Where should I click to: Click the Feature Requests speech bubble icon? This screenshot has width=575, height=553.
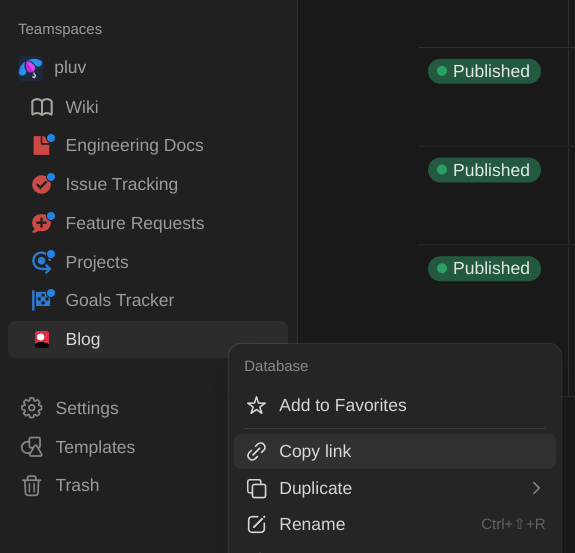pyautogui.click(x=43, y=223)
